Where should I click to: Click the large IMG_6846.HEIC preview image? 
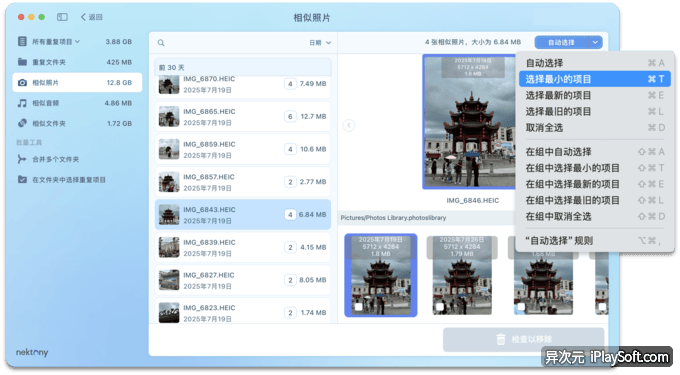point(469,122)
